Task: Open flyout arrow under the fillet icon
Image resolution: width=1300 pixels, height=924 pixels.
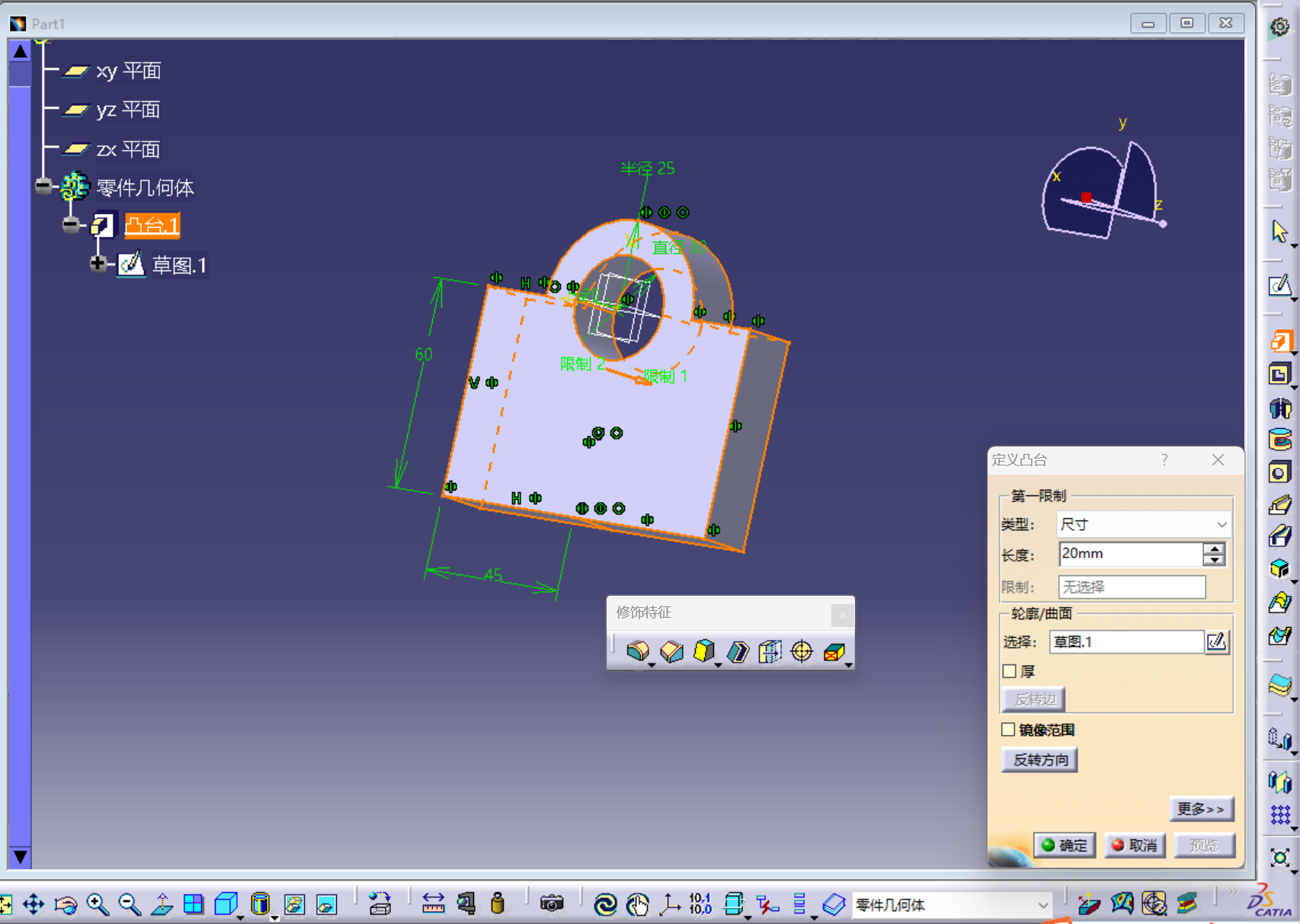Action: point(652,666)
